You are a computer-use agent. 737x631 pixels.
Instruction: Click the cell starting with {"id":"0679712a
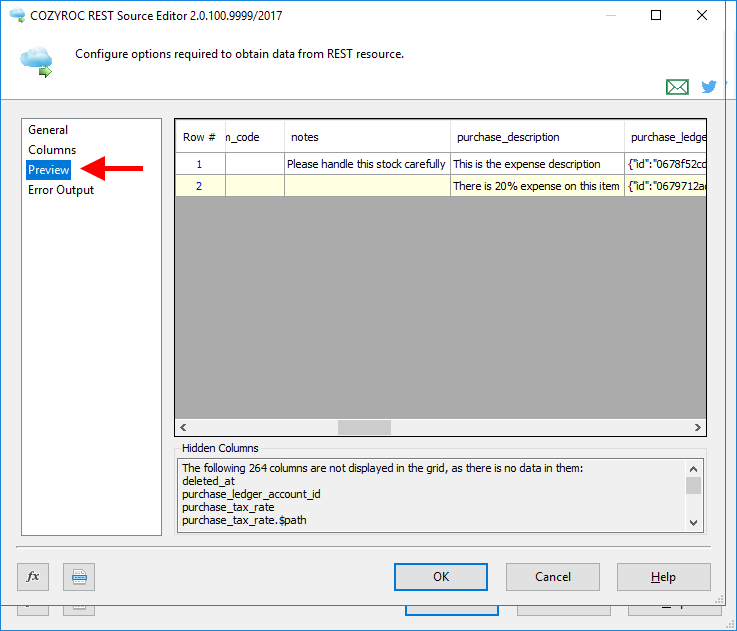pos(665,186)
